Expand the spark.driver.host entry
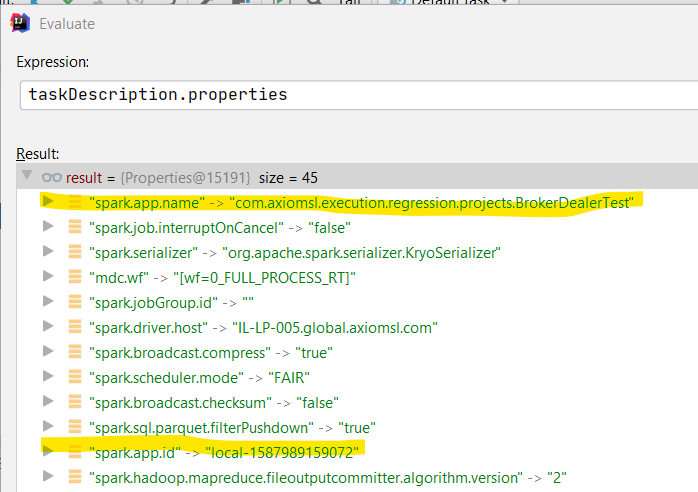698x492 pixels. (x=48, y=326)
